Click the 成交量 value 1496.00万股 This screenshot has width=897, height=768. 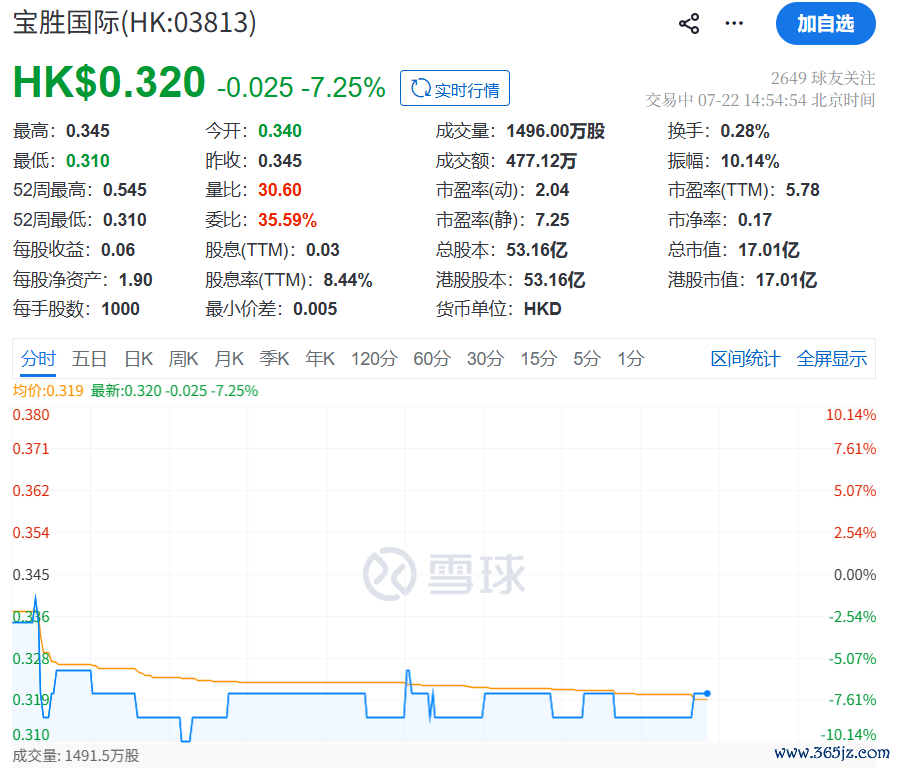click(x=555, y=131)
